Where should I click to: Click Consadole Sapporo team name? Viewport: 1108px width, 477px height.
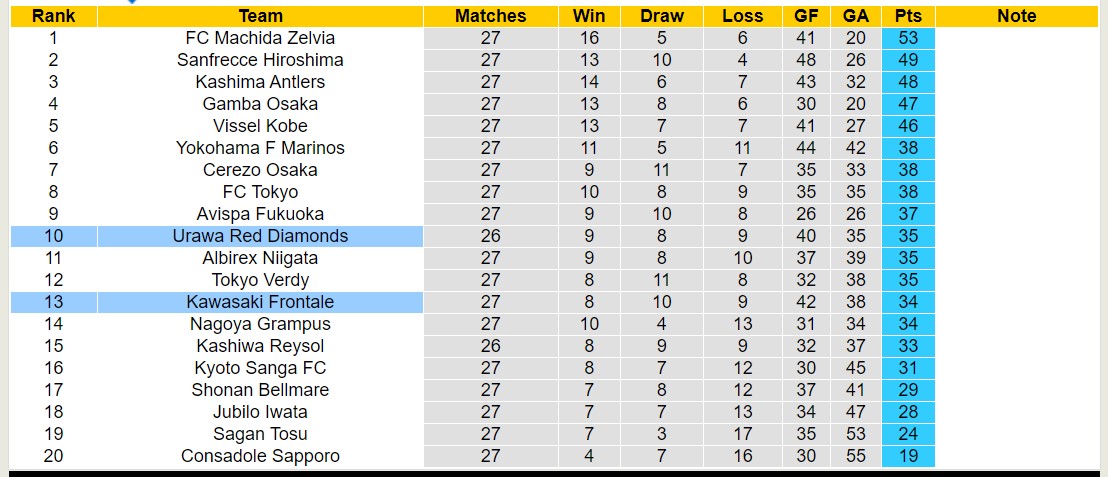[x=260, y=456]
